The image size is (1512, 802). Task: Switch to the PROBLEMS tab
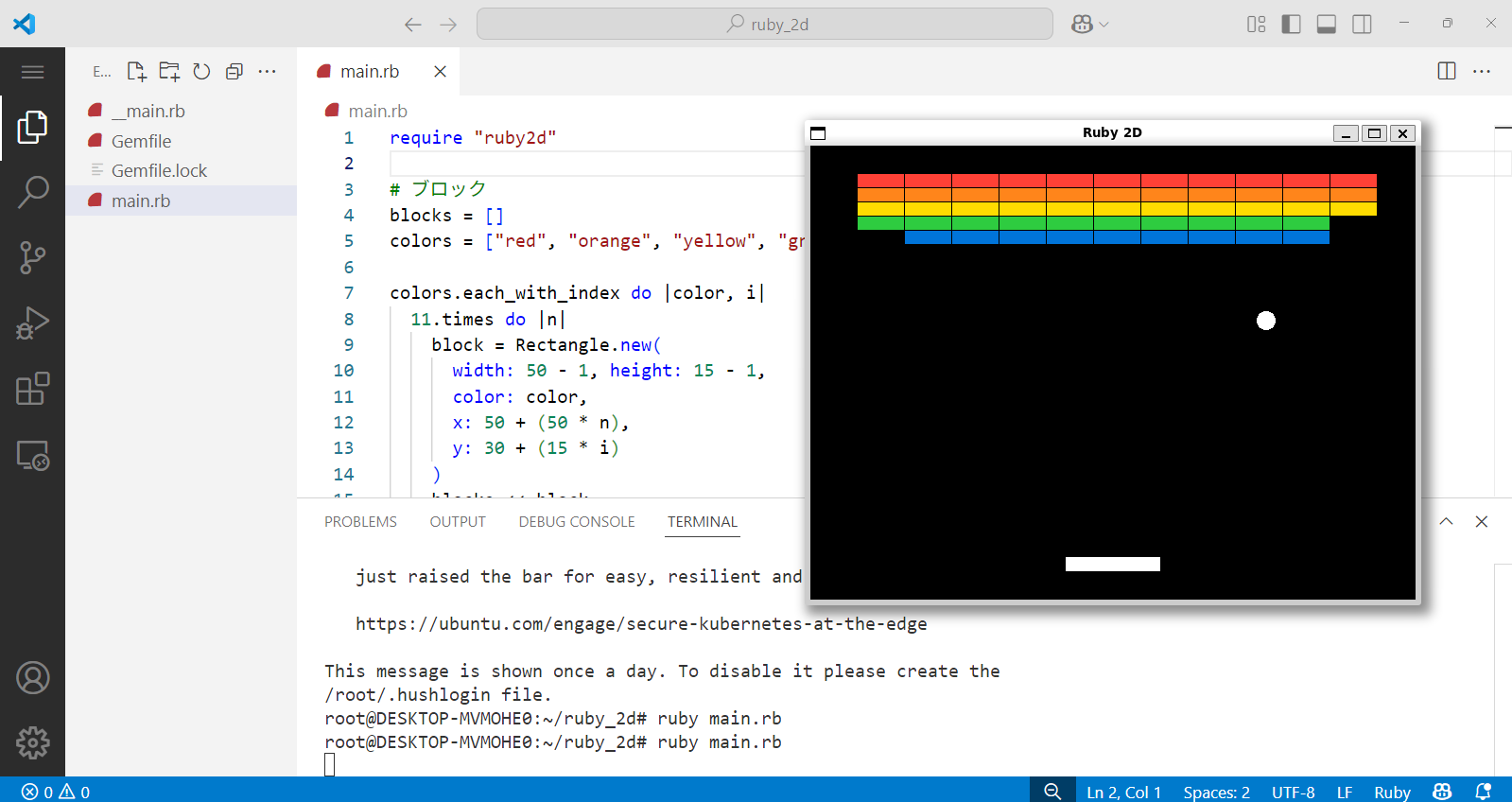point(360,522)
